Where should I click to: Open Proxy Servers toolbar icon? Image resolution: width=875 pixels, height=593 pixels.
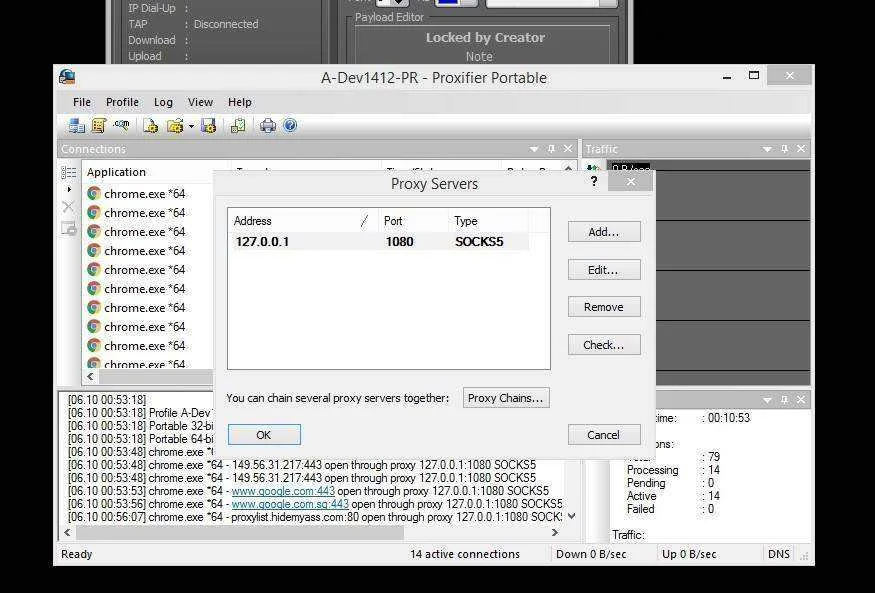[76, 126]
